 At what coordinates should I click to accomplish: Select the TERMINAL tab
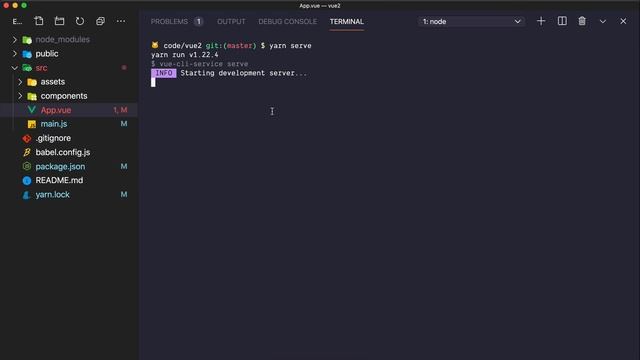(347, 22)
